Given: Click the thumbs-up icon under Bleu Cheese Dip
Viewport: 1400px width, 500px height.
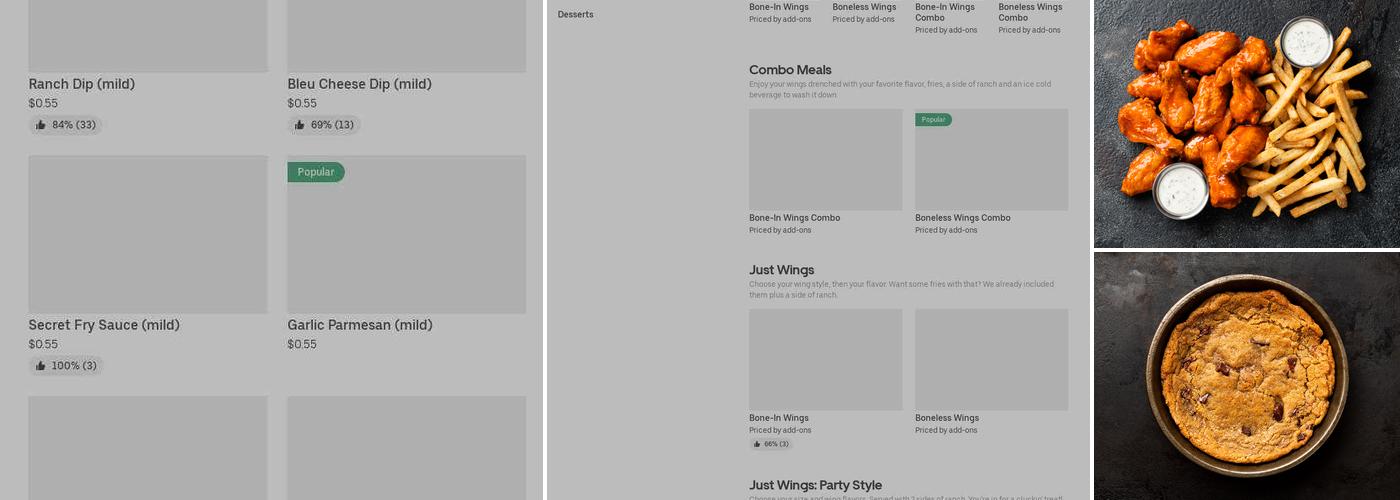Looking at the screenshot, I should pos(300,125).
